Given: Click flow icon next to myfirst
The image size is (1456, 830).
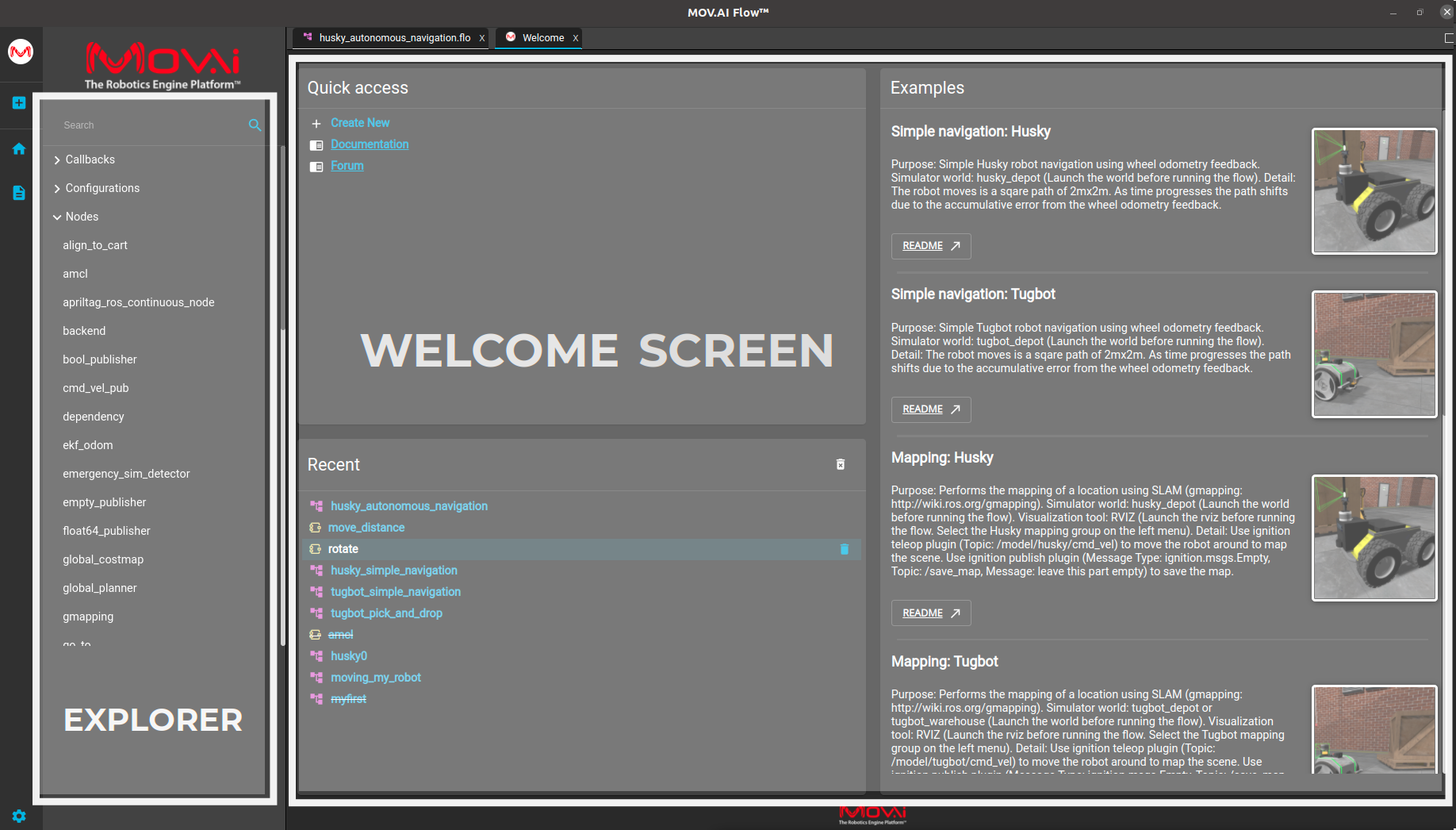Looking at the screenshot, I should coord(316,699).
